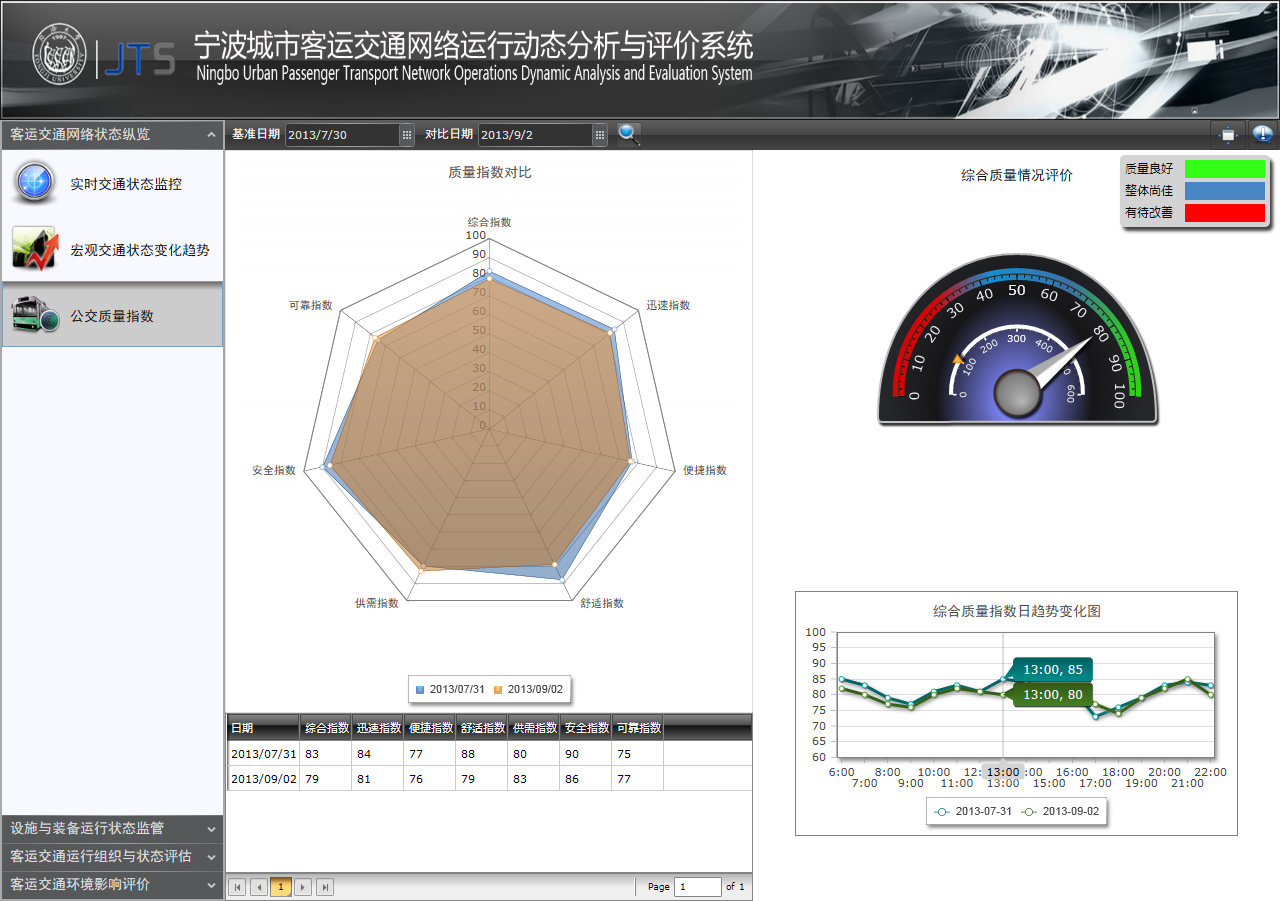
Task: Sort by 安全指数 column header
Action: coord(586,728)
